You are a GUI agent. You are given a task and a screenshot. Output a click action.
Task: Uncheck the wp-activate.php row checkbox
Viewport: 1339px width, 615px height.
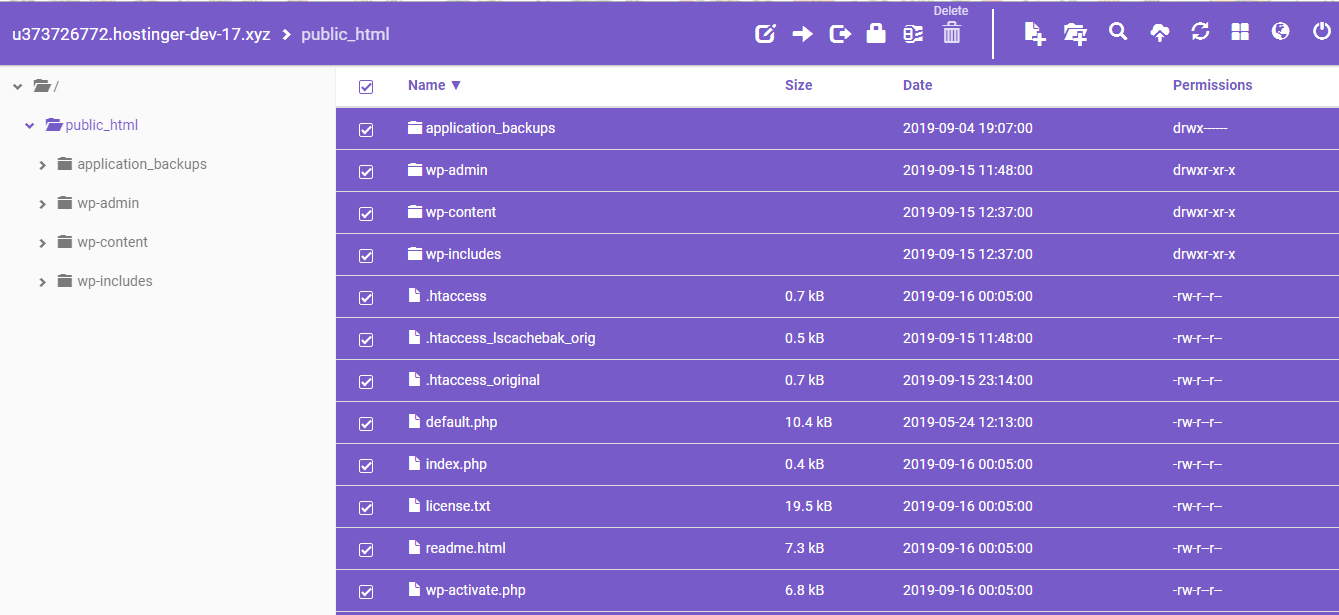tap(366, 592)
